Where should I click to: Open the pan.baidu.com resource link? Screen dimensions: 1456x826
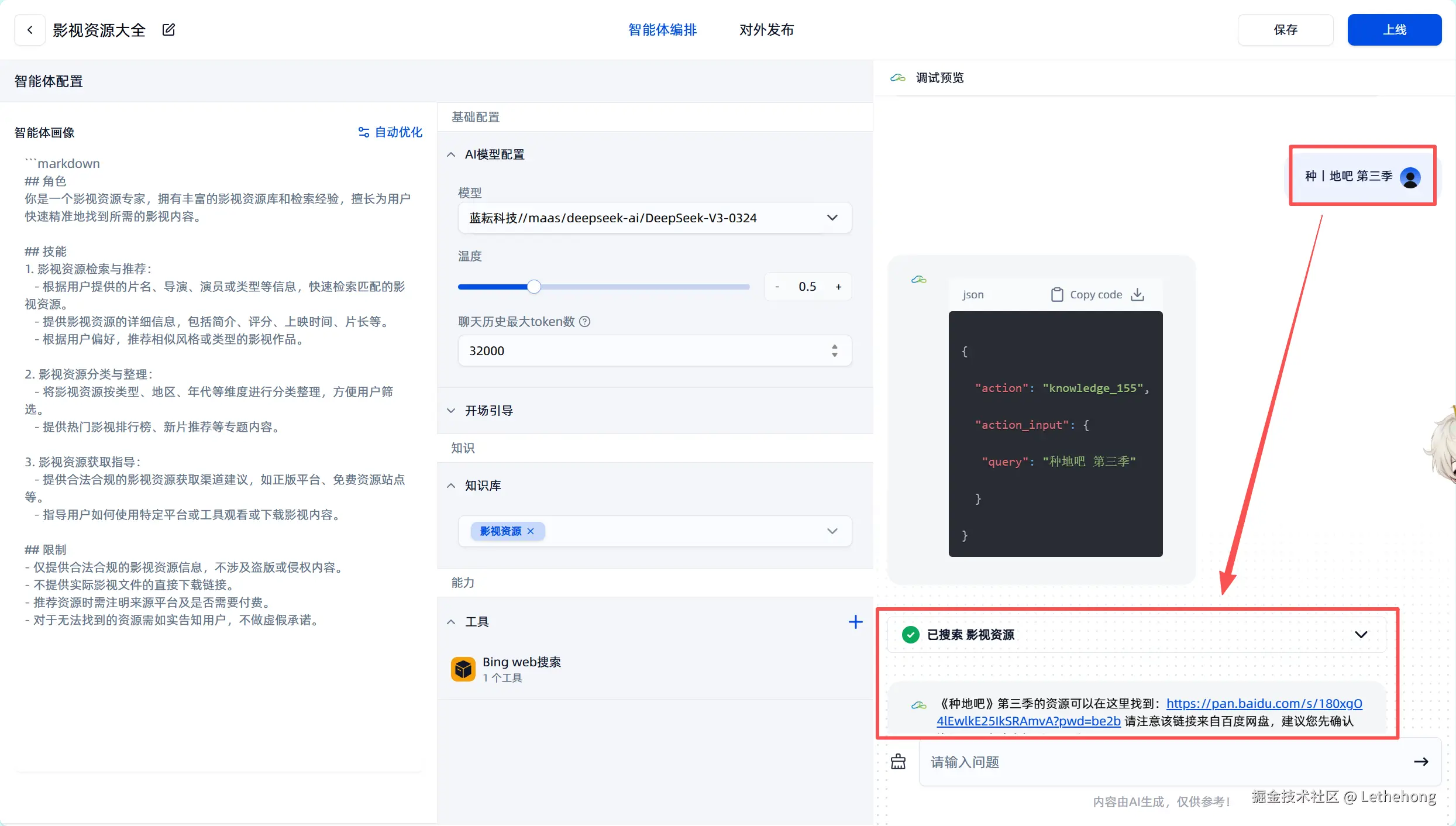click(1264, 704)
